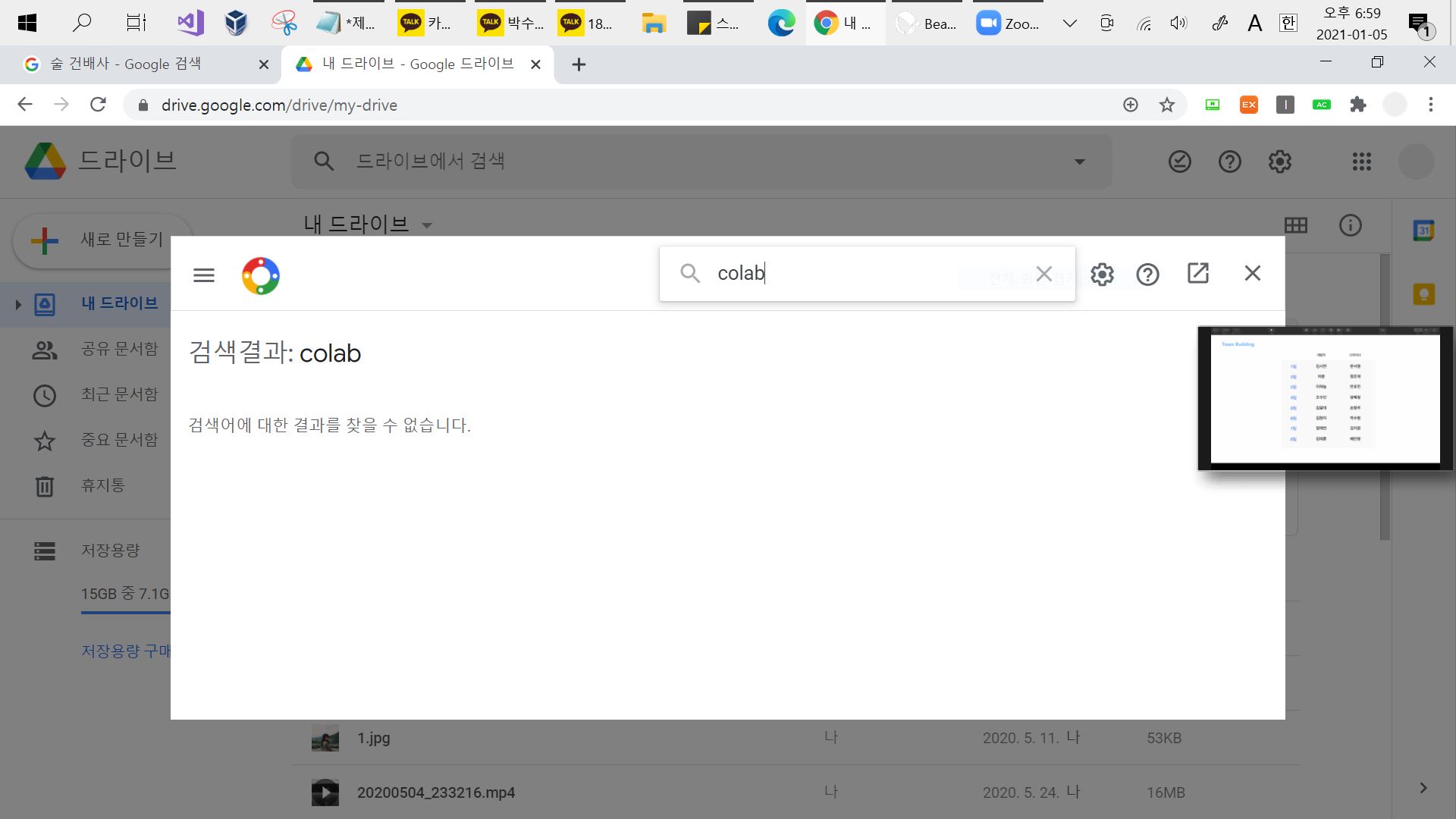Open Microsoft Edge from taskbar
Viewport: 1456px width, 819px height.
click(x=781, y=24)
